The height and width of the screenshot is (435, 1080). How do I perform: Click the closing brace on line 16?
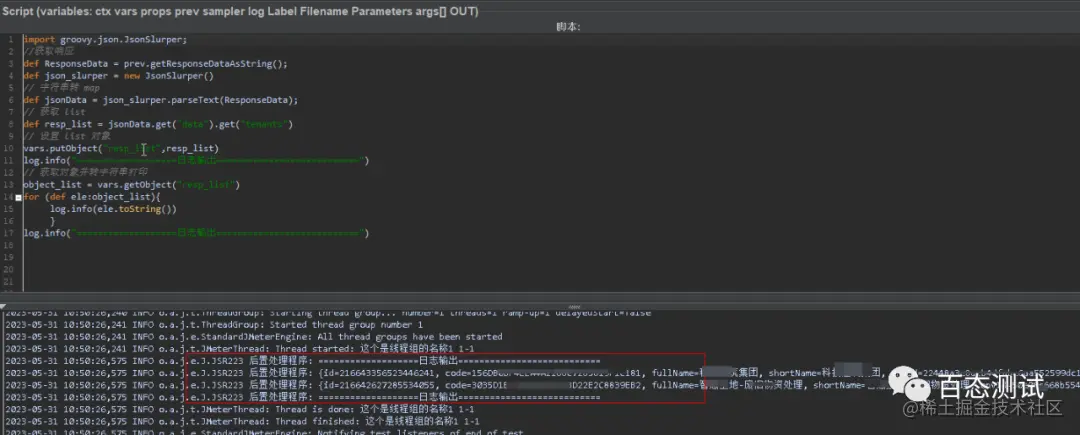(52, 221)
